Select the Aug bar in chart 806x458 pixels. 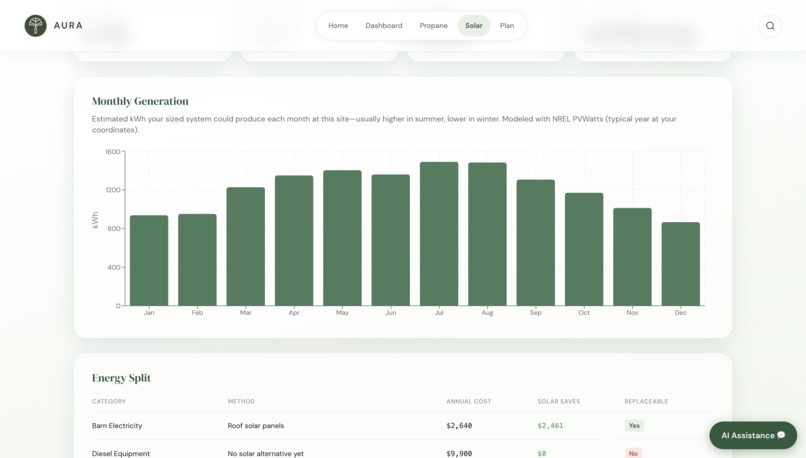[487, 234]
